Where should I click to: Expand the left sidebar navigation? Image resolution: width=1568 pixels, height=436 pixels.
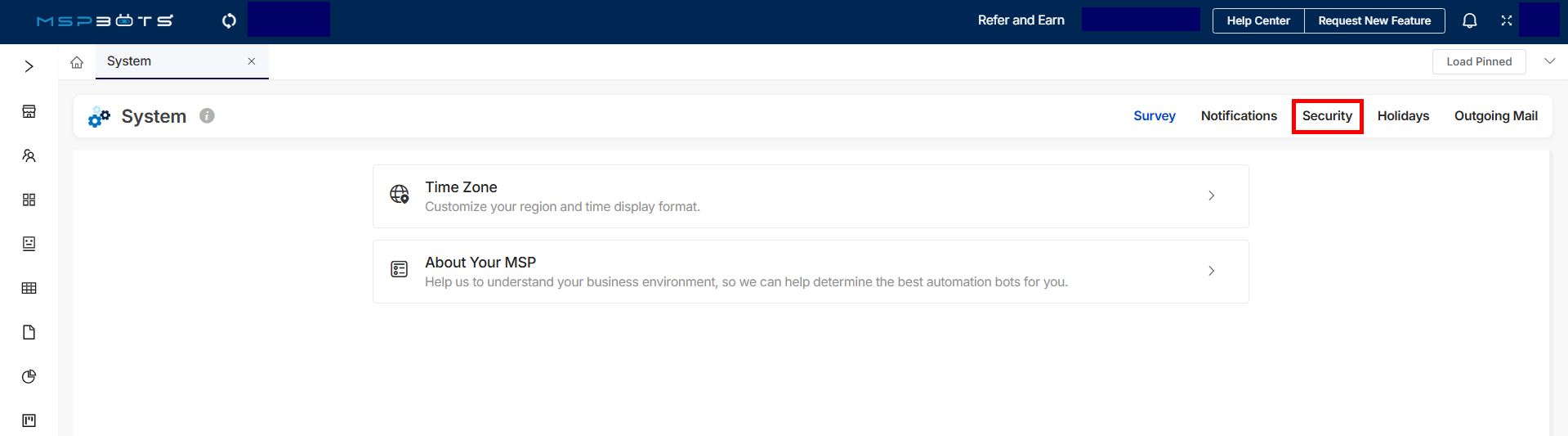click(x=29, y=66)
